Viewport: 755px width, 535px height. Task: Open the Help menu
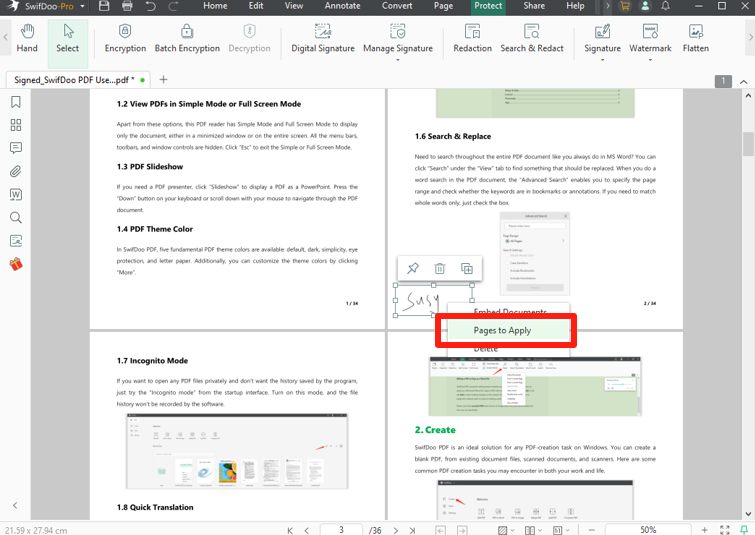575,6
